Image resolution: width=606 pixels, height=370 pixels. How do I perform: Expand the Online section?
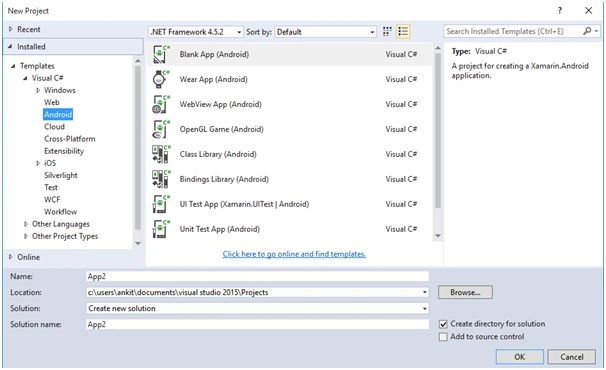click(11, 257)
